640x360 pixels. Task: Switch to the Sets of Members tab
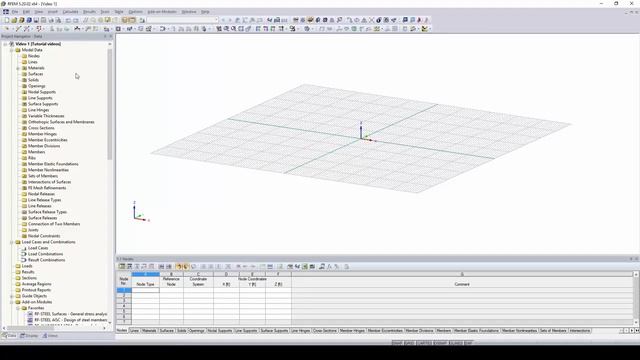[x=553, y=331]
